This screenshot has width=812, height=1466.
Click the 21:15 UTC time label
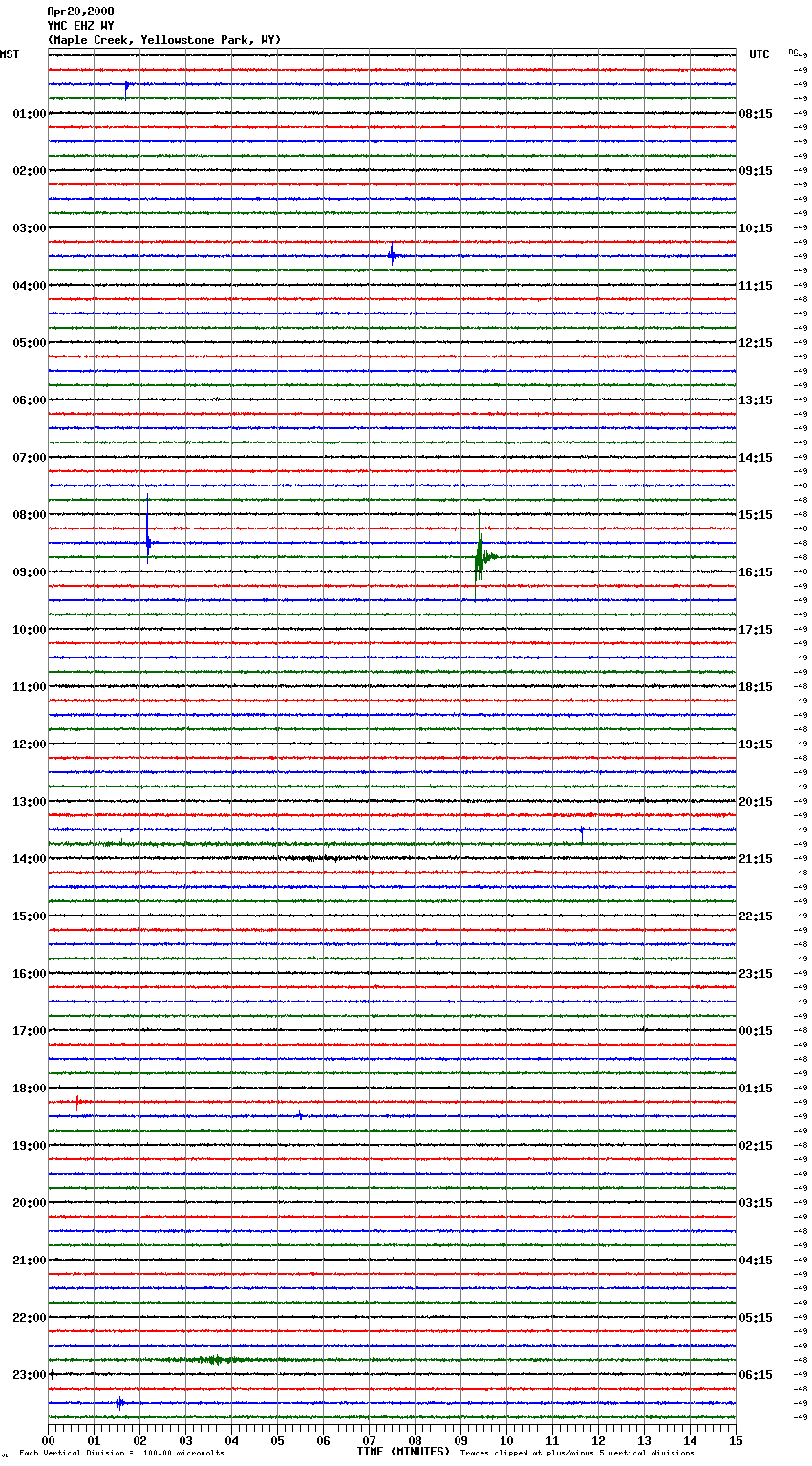[x=756, y=859]
